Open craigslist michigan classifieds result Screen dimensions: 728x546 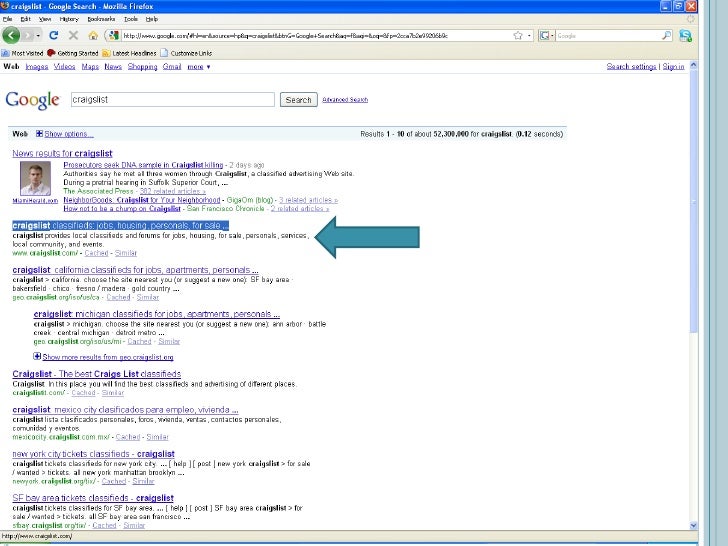156,314
